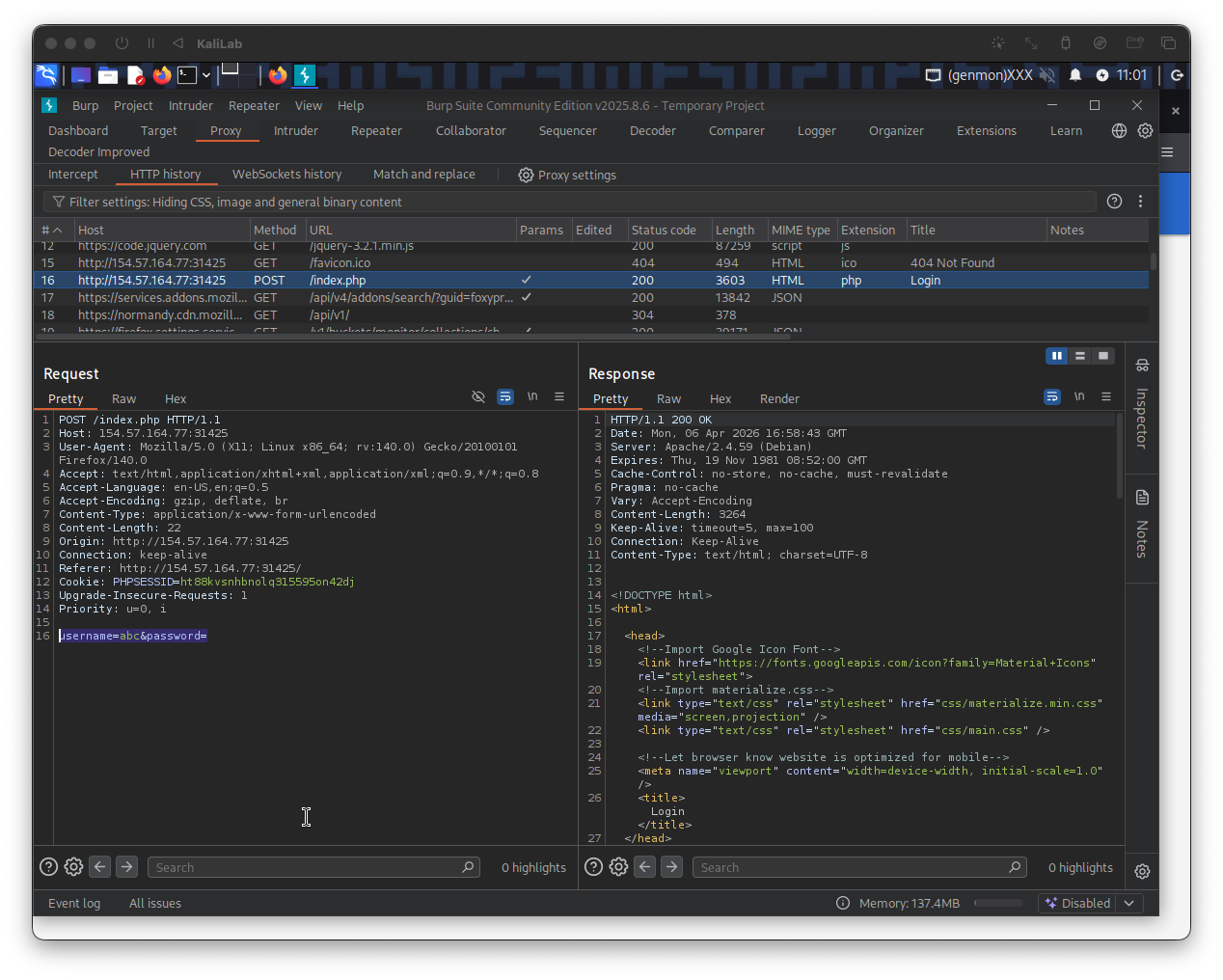Click the globe browser icon in top bar
The image size is (1223, 980).
[x=1119, y=130]
